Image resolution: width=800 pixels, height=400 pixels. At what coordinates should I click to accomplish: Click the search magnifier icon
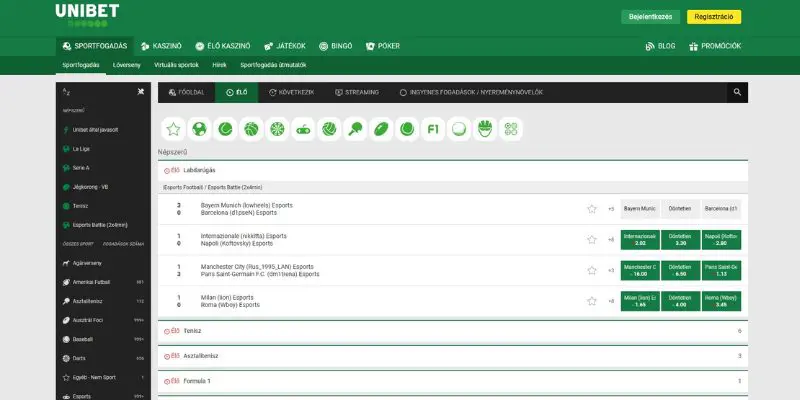[737, 92]
